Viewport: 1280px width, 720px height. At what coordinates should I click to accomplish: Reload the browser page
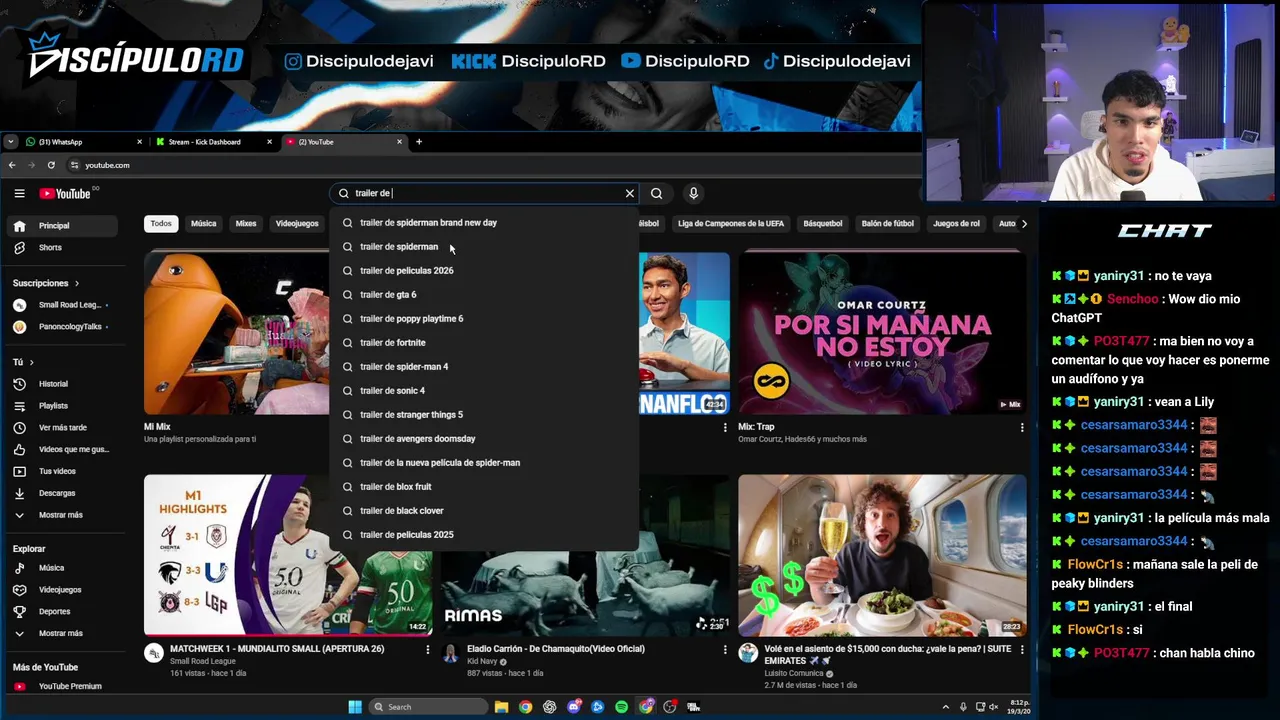pyautogui.click(x=51, y=165)
